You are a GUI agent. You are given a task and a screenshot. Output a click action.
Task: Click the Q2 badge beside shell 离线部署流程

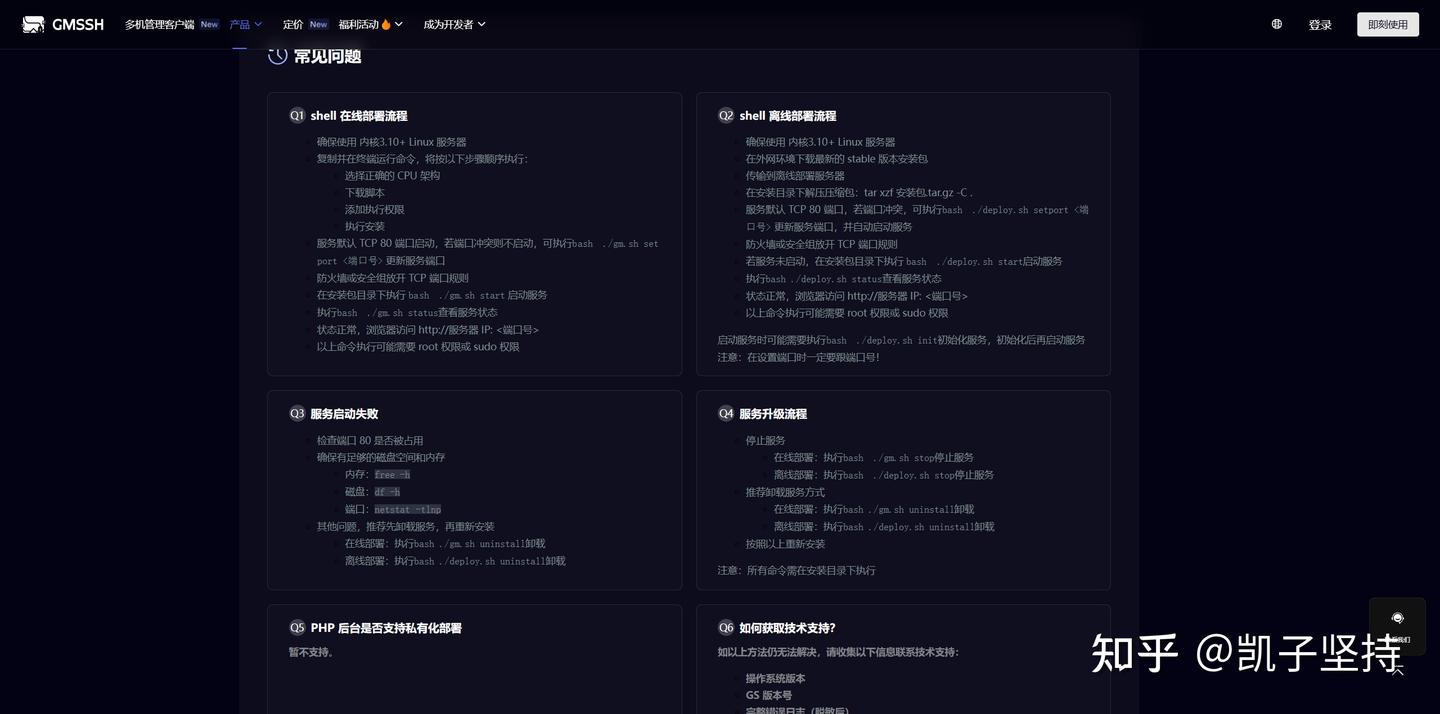coord(726,115)
